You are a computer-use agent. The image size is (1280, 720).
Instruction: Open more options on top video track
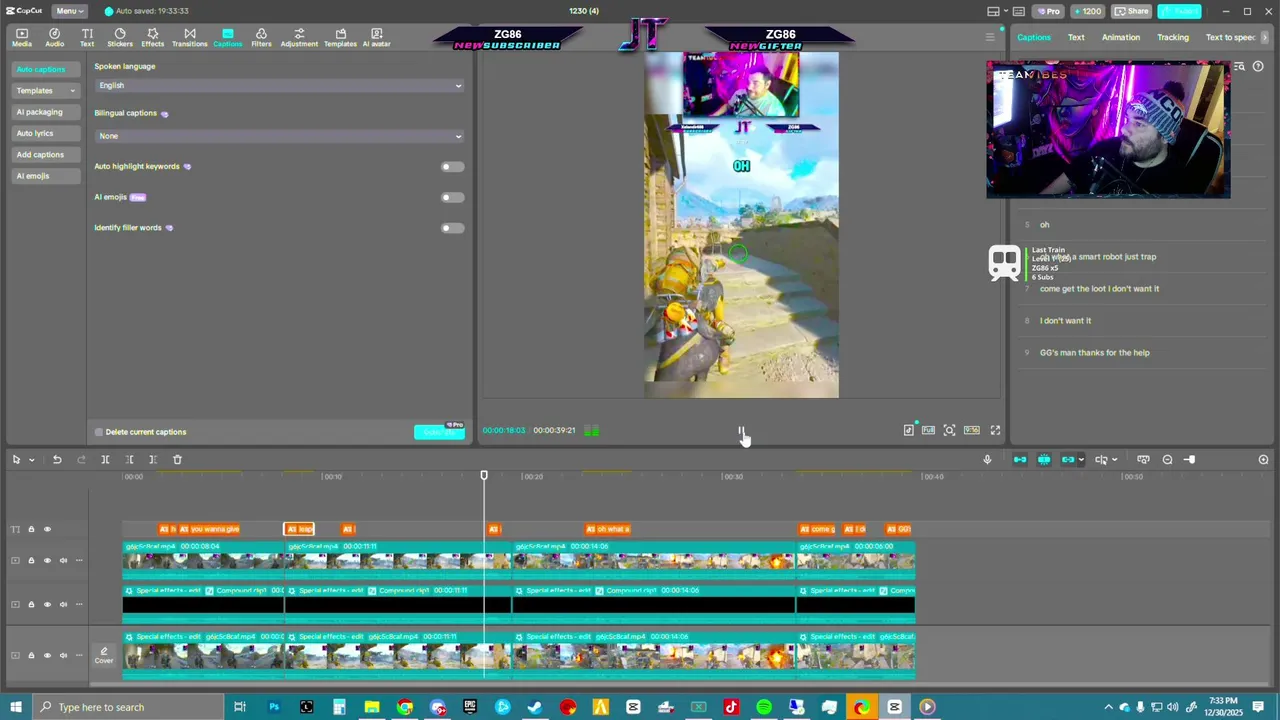coord(79,560)
